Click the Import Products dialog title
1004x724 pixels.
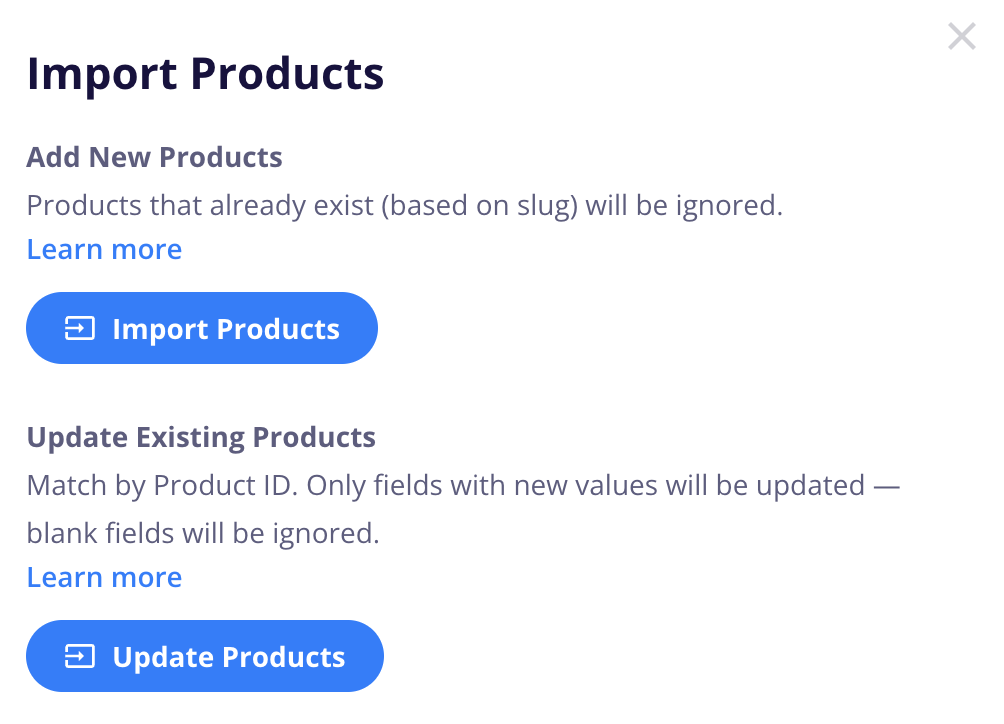(206, 74)
